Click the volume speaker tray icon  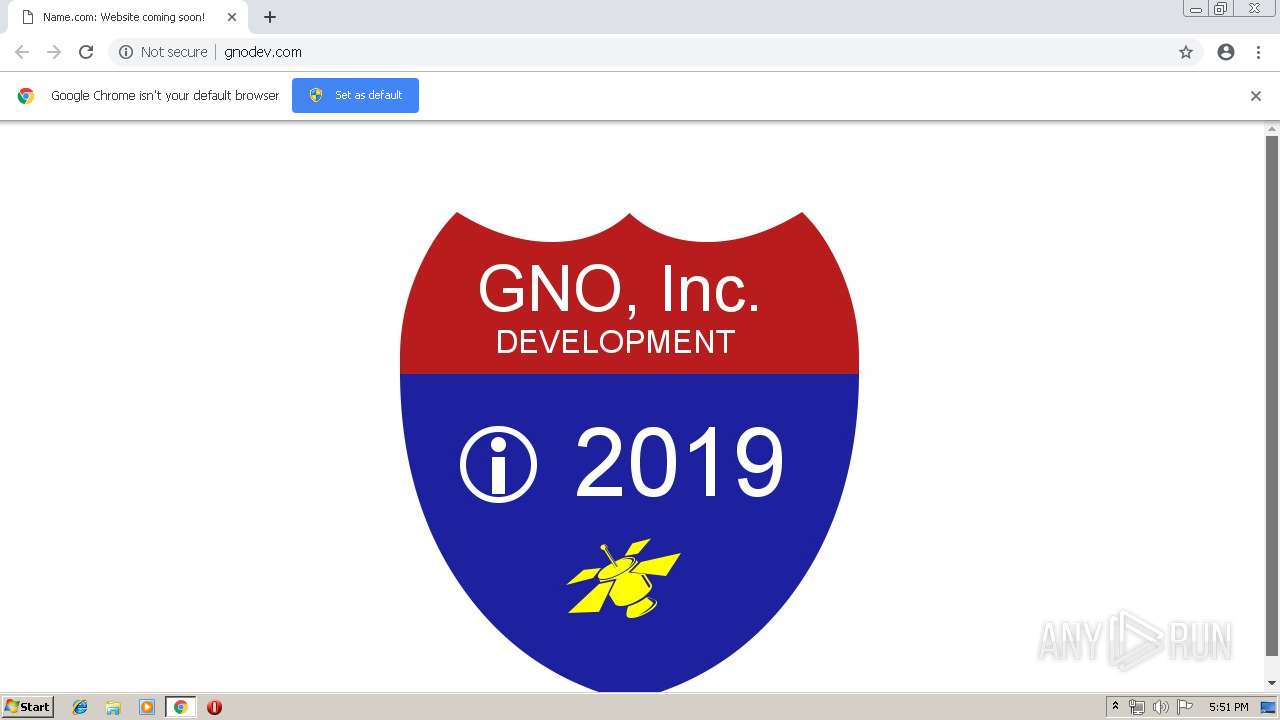(x=1161, y=707)
